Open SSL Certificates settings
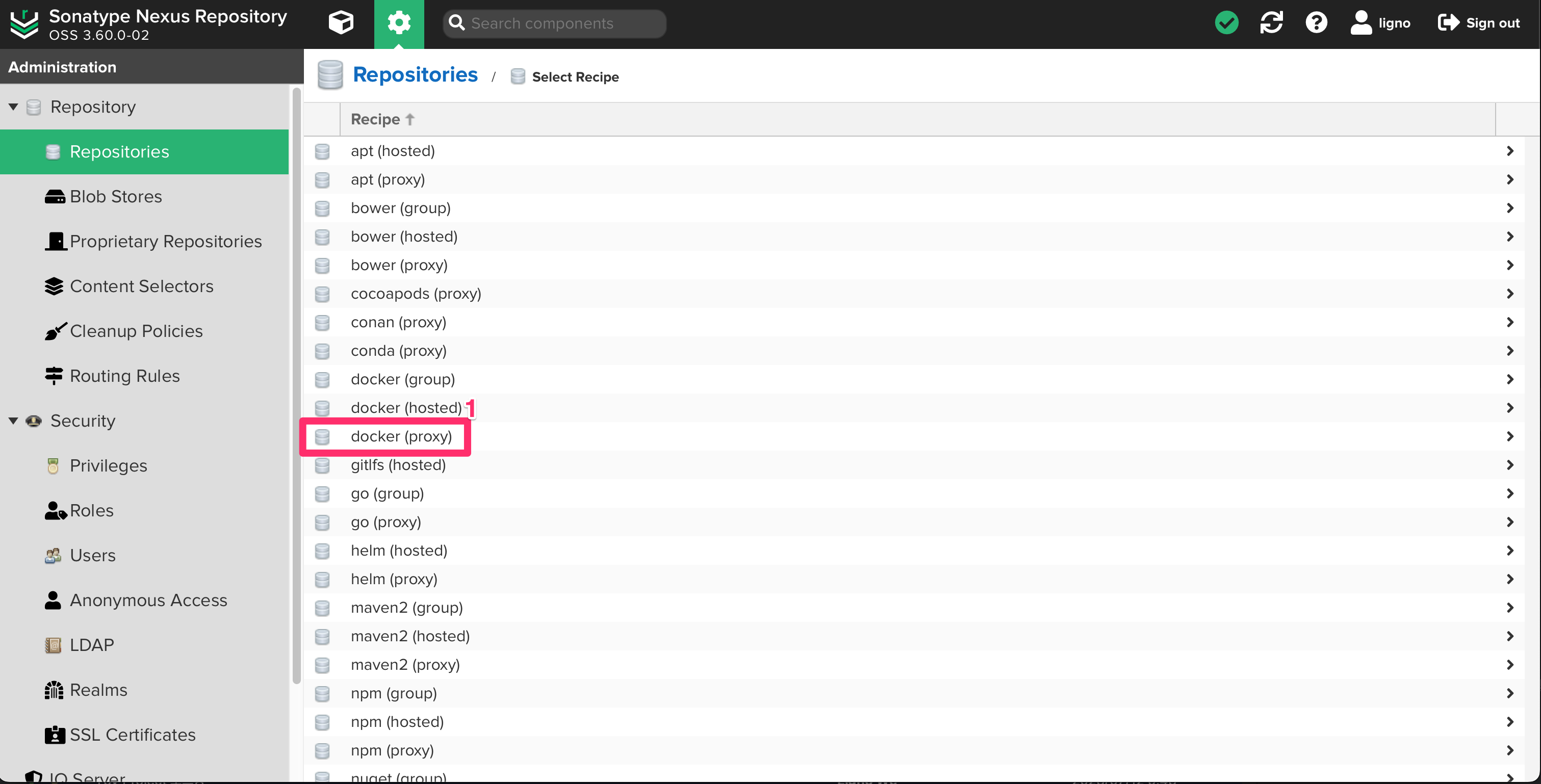 click(x=132, y=735)
